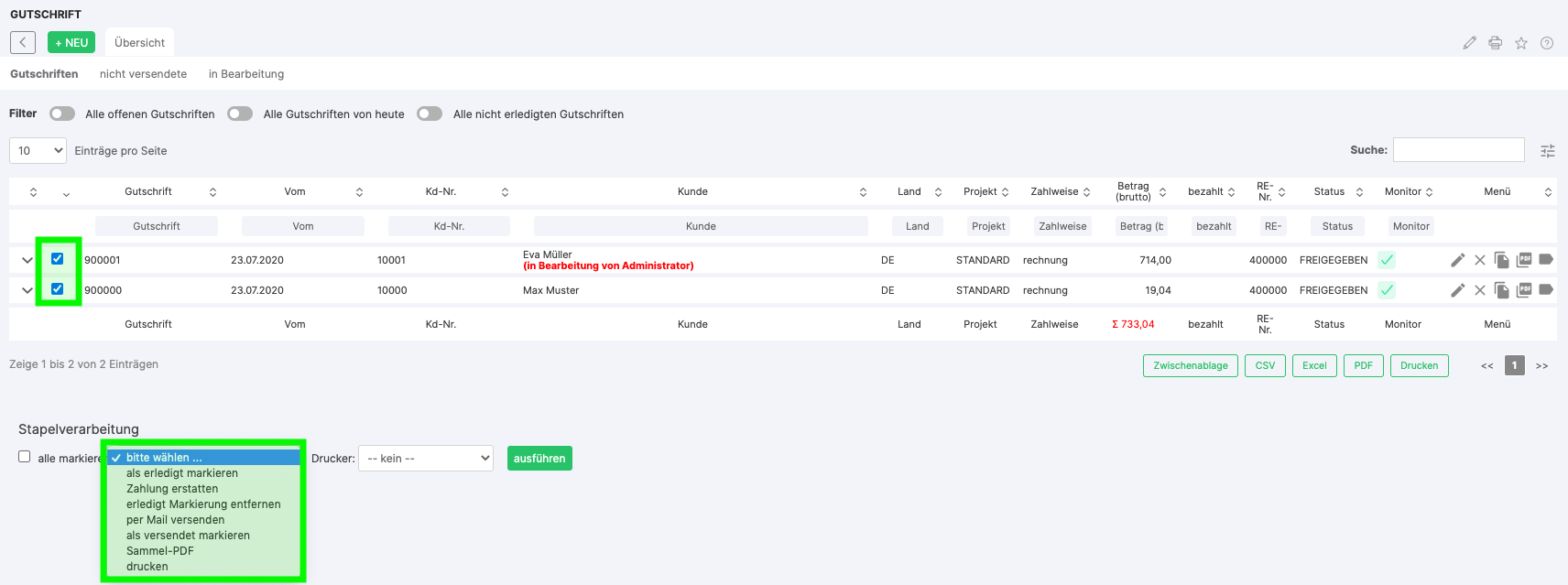Viewport: 1568px width, 585px height.
Task: Open the Drucker selection dropdown
Action: pos(426,459)
